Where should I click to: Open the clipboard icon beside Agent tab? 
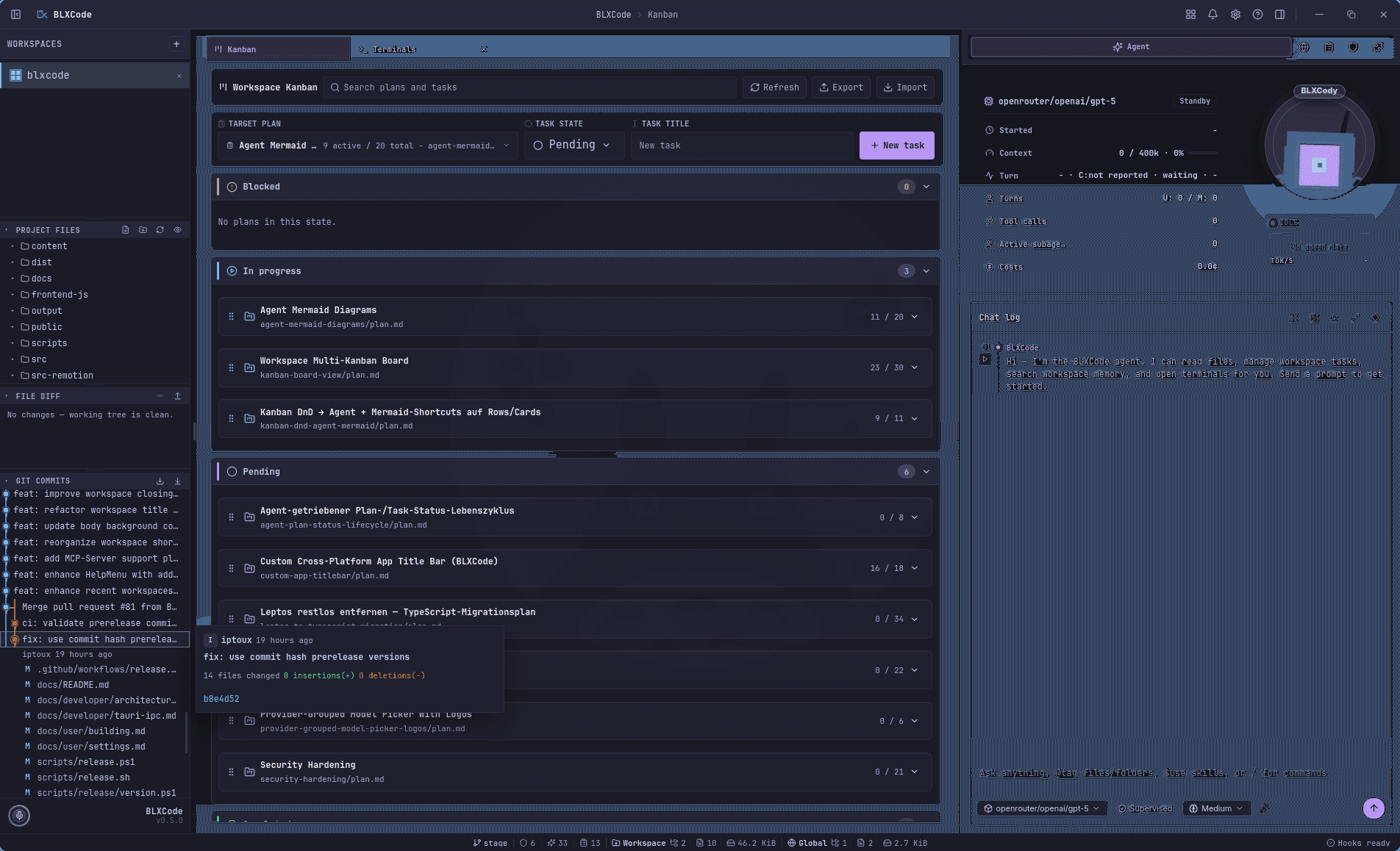pos(1329,47)
